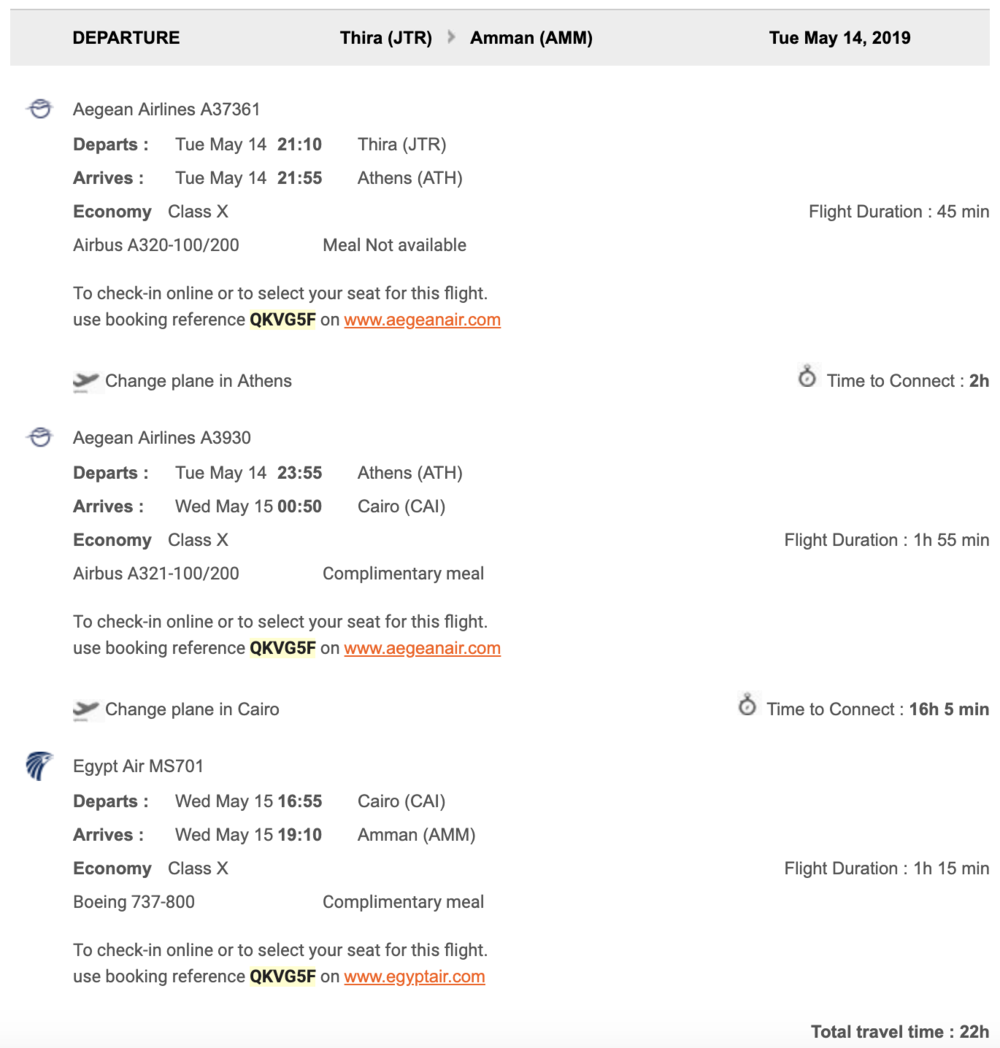Click the plane icon next to Change plane in Cairo
Screen dimensions: 1000x1048
(86, 709)
